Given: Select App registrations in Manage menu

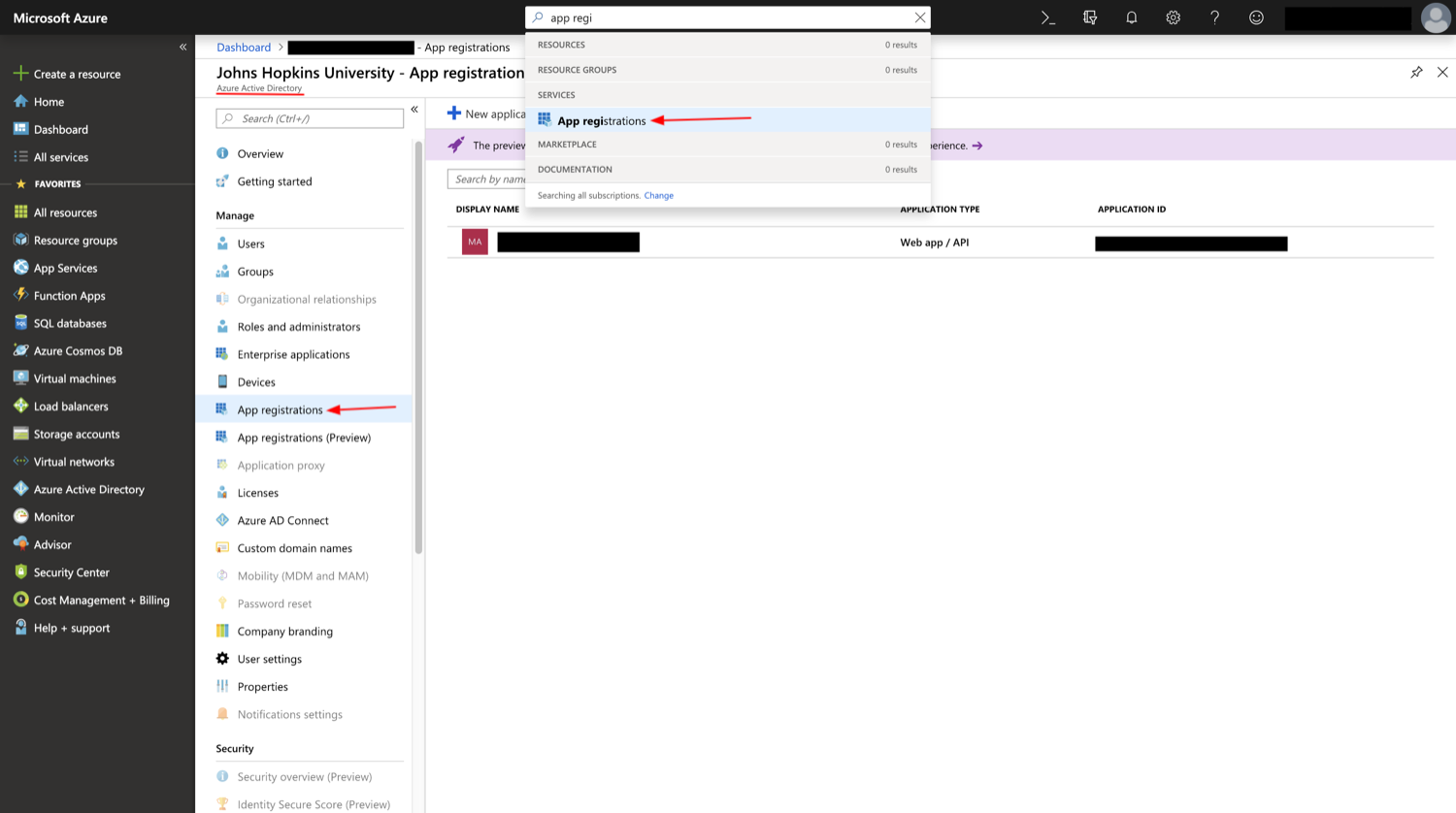Looking at the screenshot, I should (x=304, y=409).
